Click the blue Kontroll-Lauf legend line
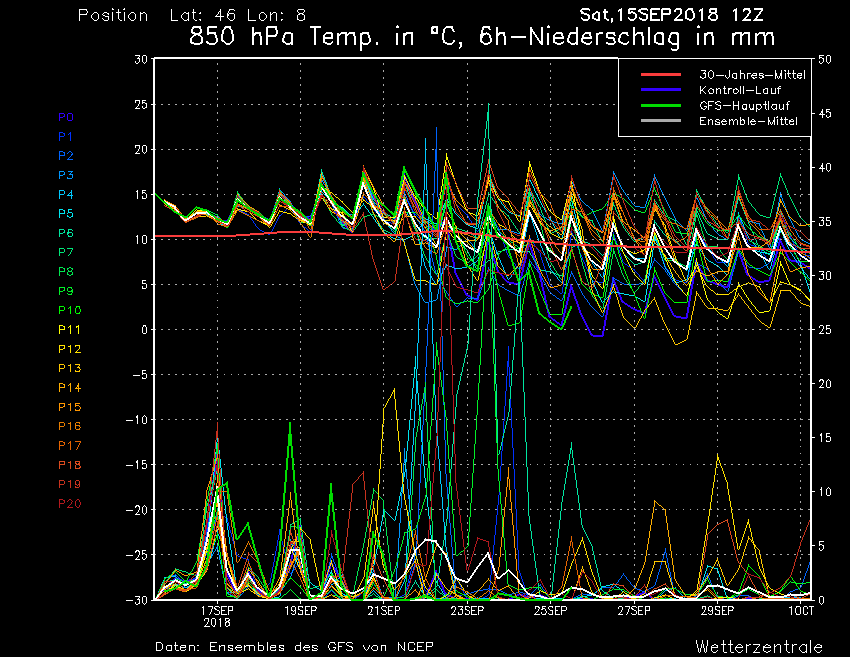This screenshot has height=657, width=850. tap(661, 89)
